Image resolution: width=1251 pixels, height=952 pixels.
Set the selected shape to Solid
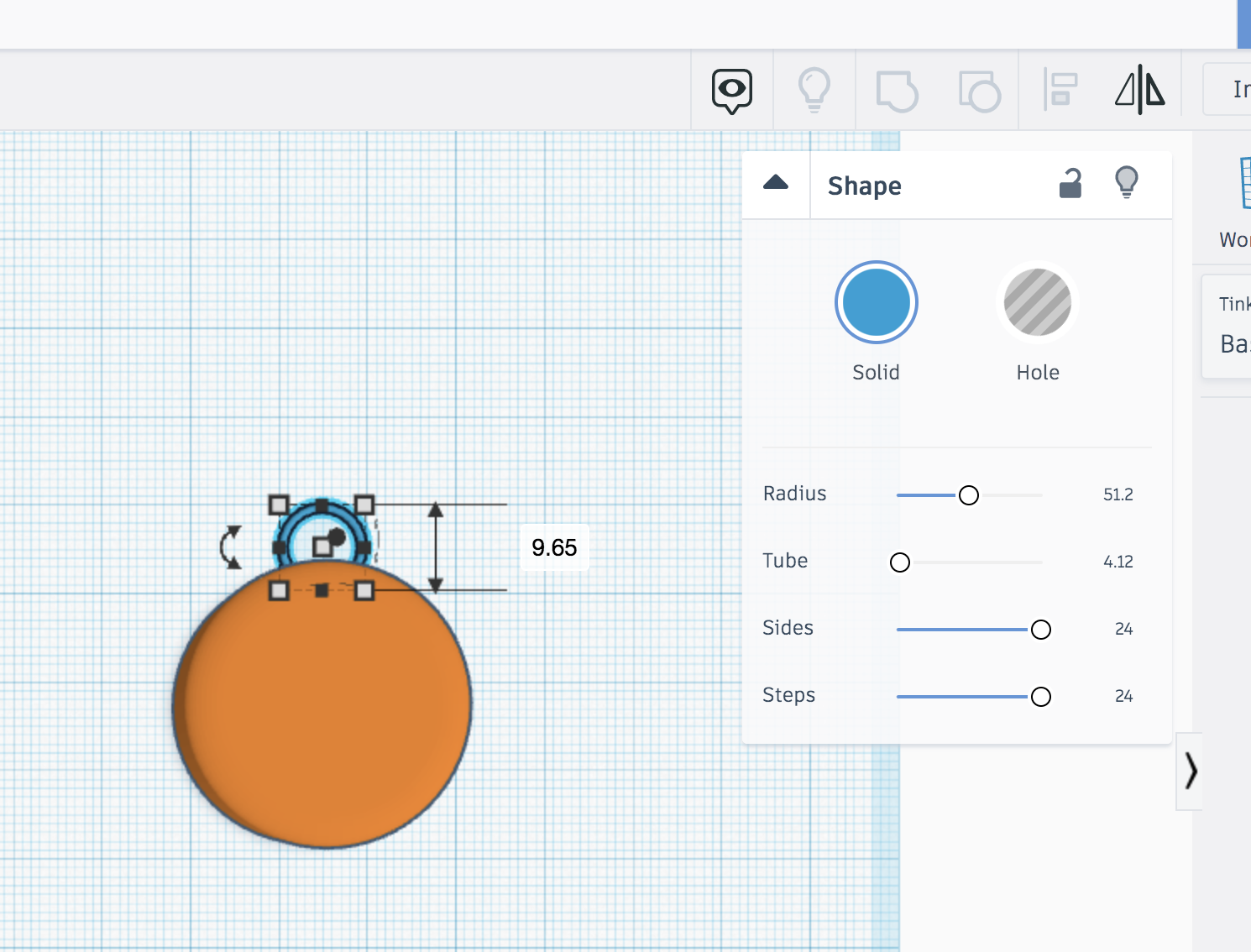click(876, 302)
